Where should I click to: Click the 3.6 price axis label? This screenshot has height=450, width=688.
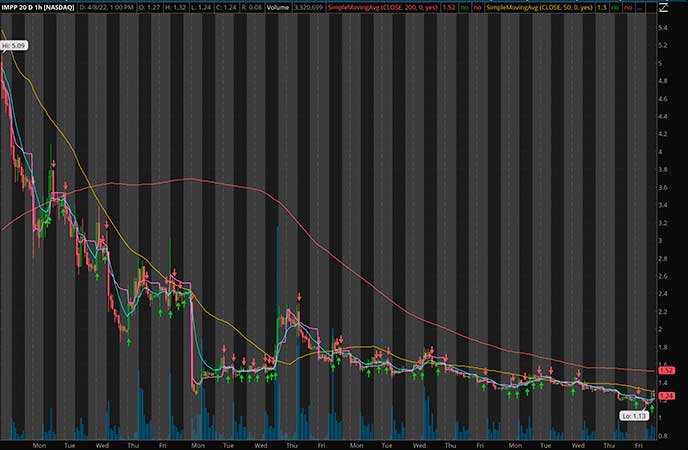[x=663, y=187]
